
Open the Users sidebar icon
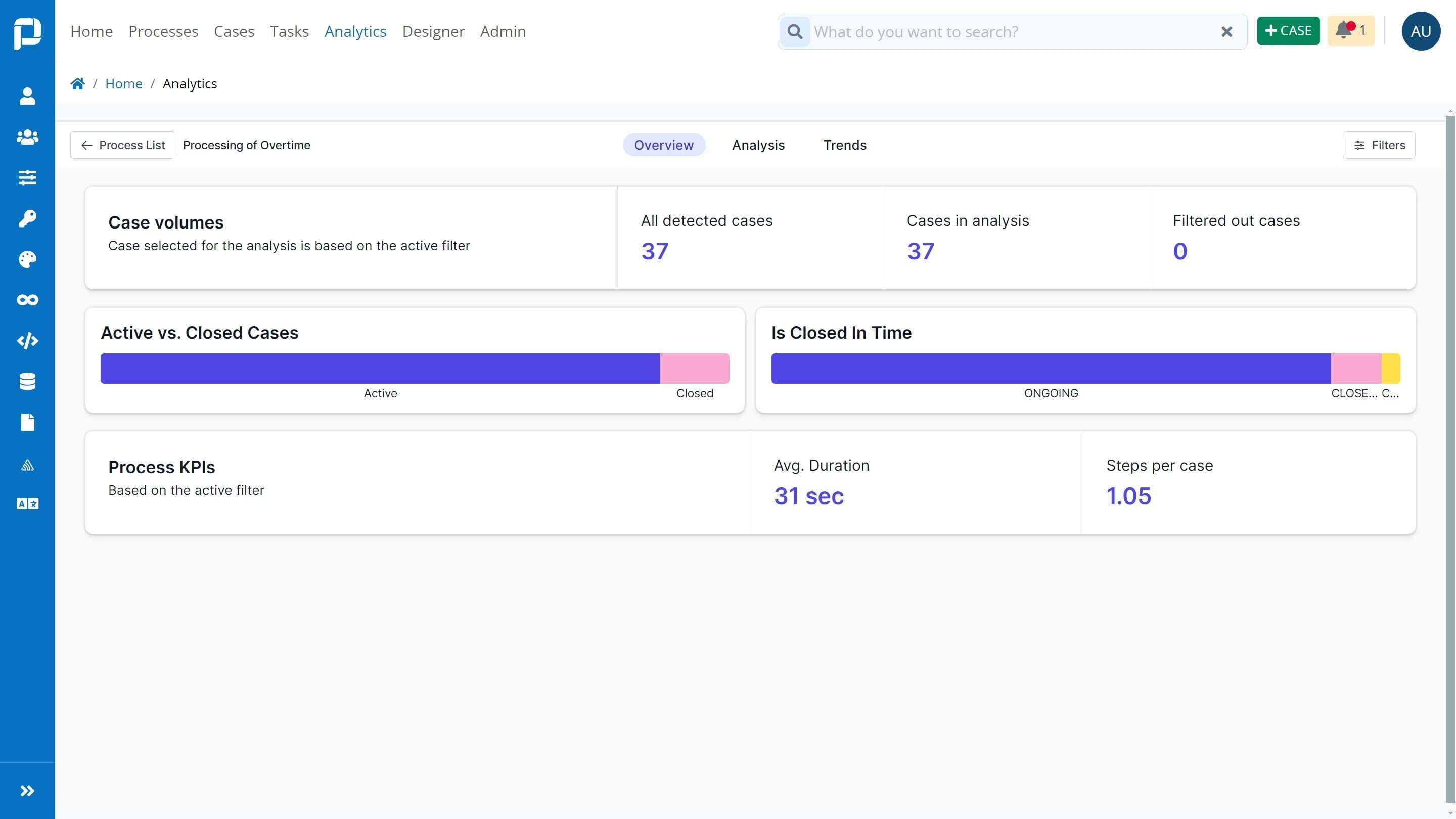point(27,96)
